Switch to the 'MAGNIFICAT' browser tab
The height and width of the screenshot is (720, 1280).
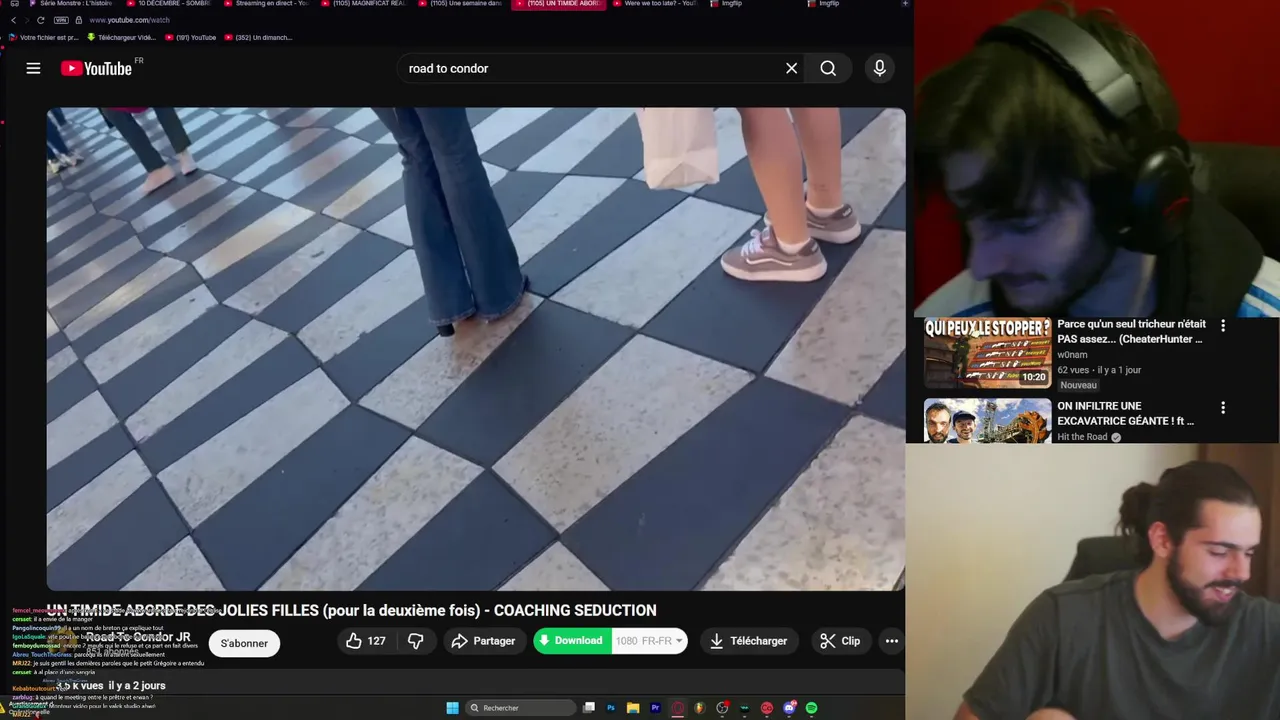[362, 4]
